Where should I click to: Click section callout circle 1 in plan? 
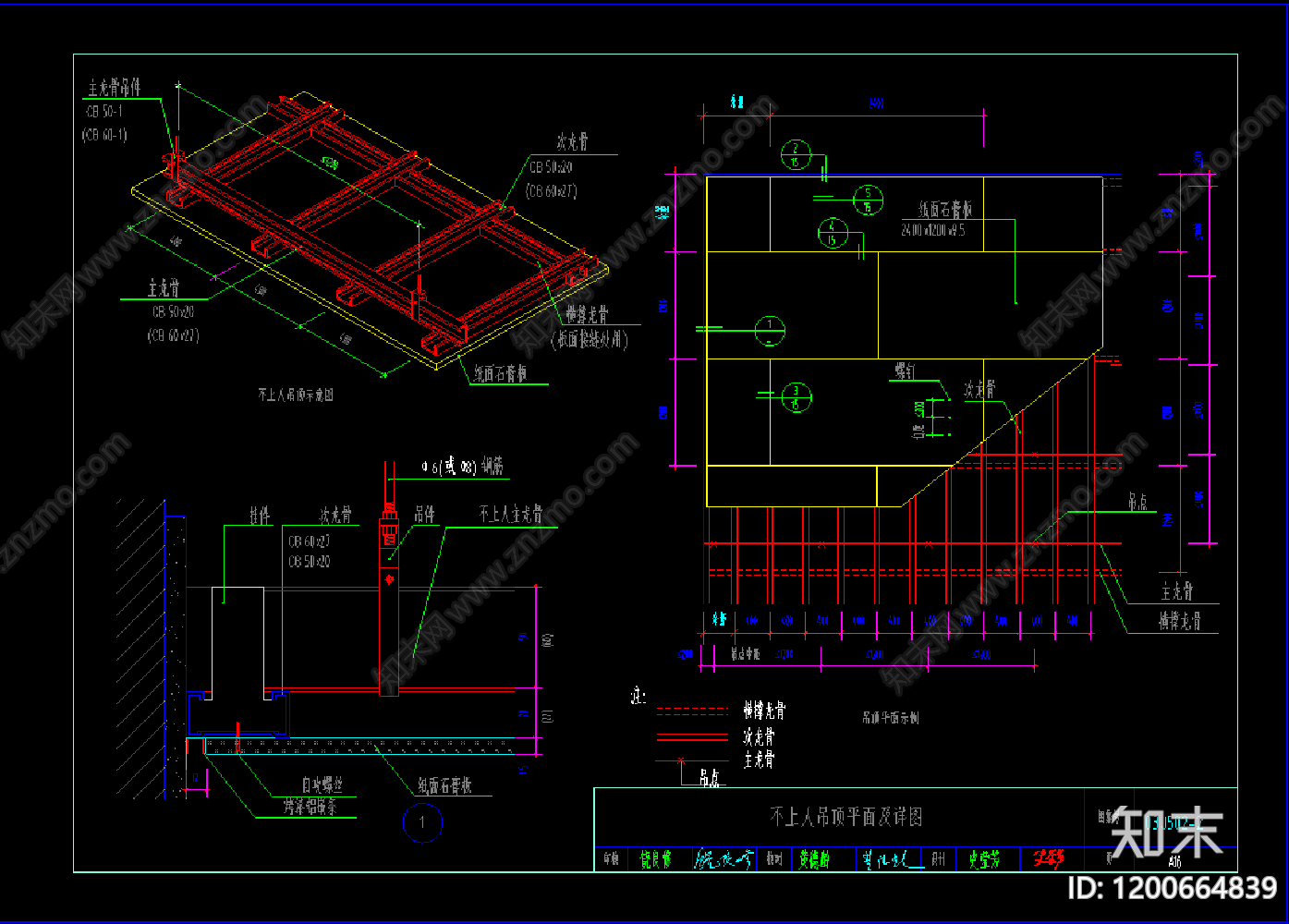click(x=770, y=330)
